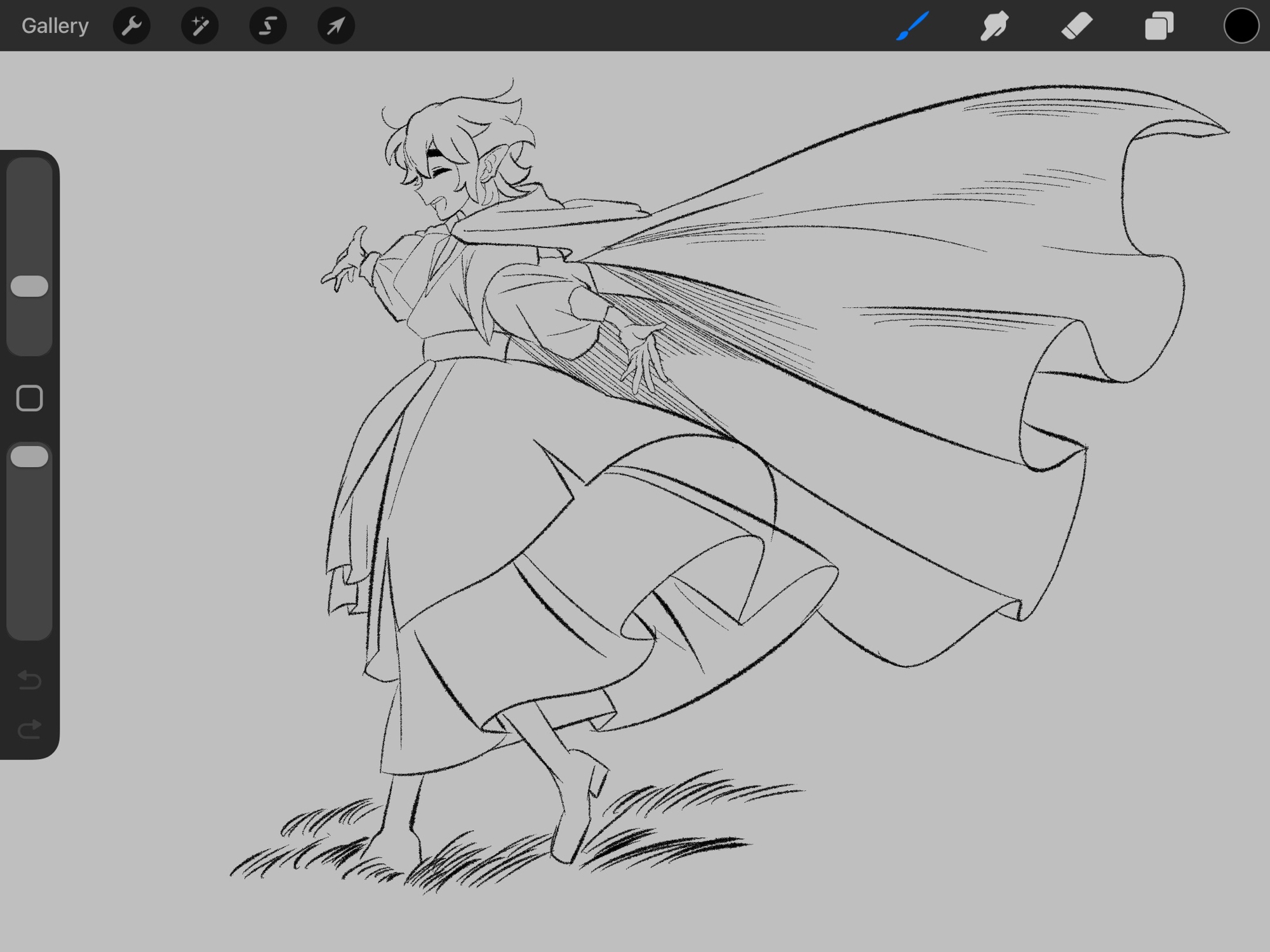Open the Gallery view
The width and height of the screenshot is (1270, 952).
[55, 26]
